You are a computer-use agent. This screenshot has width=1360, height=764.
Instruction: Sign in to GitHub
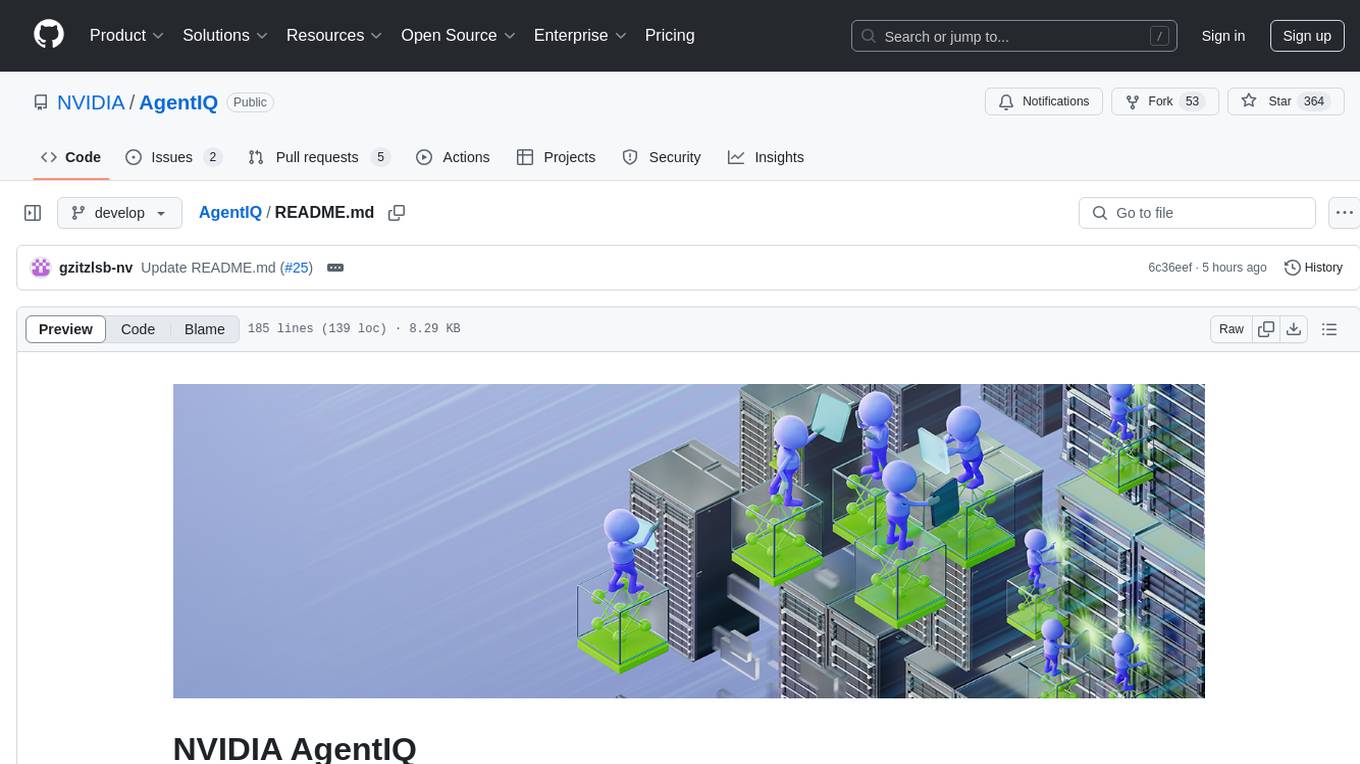[1223, 36]
